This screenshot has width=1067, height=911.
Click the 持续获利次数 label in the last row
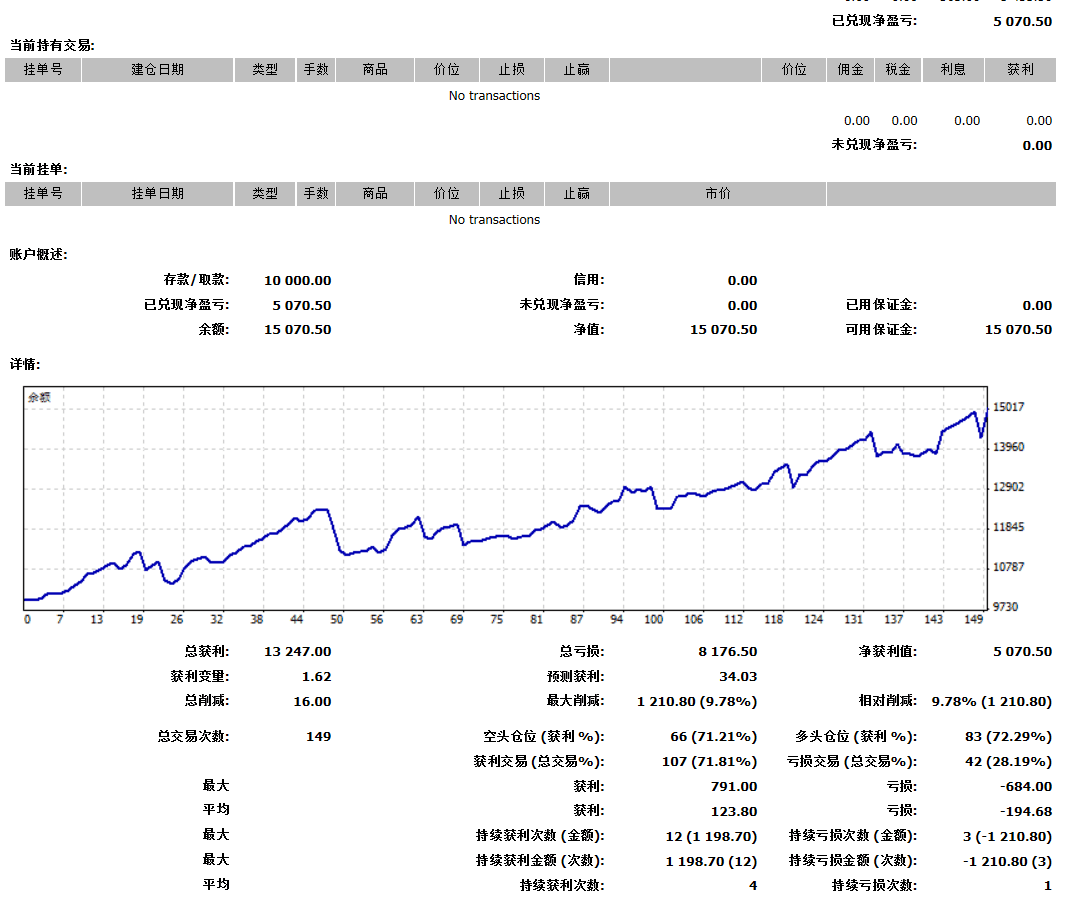point(561,885)
